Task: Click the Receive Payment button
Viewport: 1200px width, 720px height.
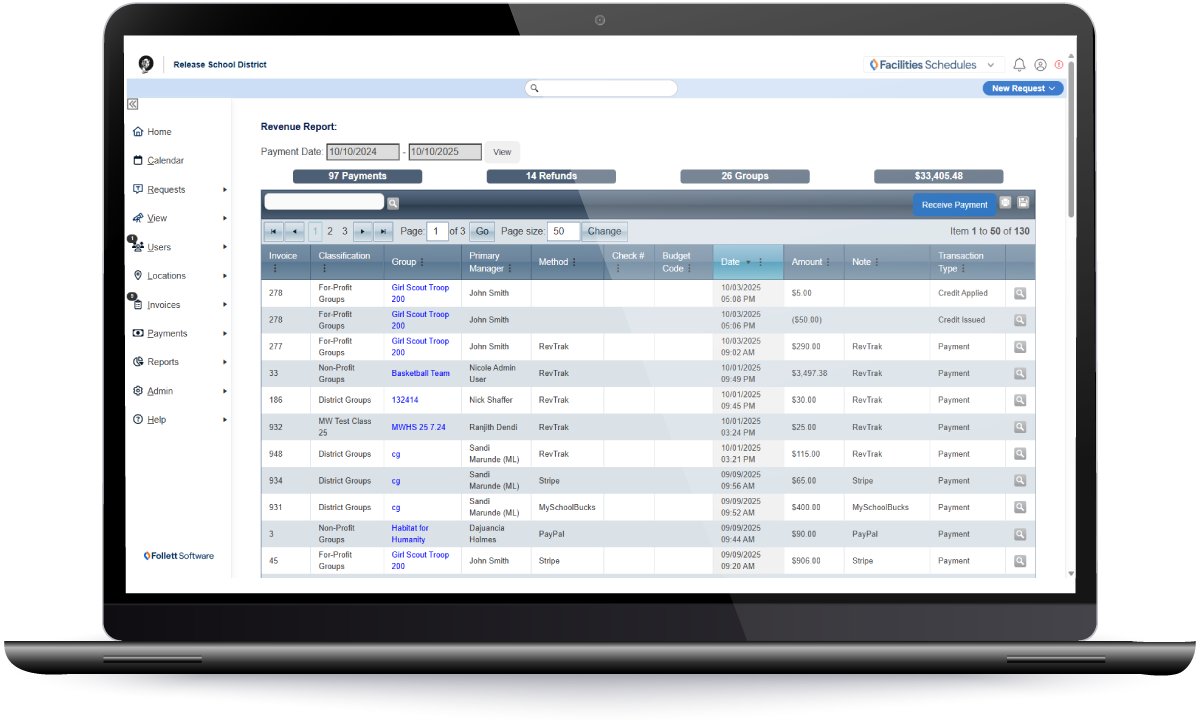Action: 954,204
